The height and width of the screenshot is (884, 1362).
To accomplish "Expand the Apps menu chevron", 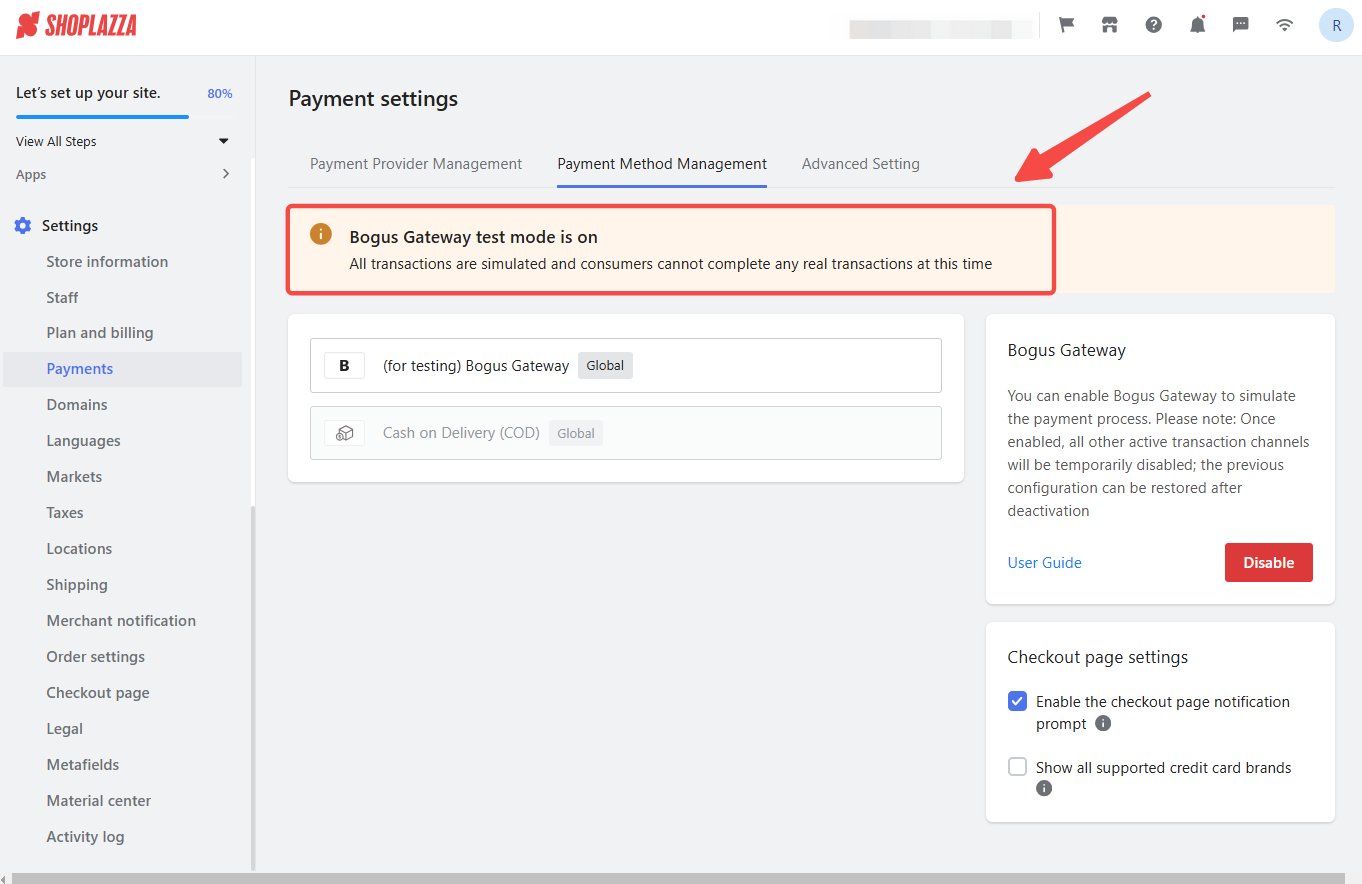I will (x=225, y=174).
